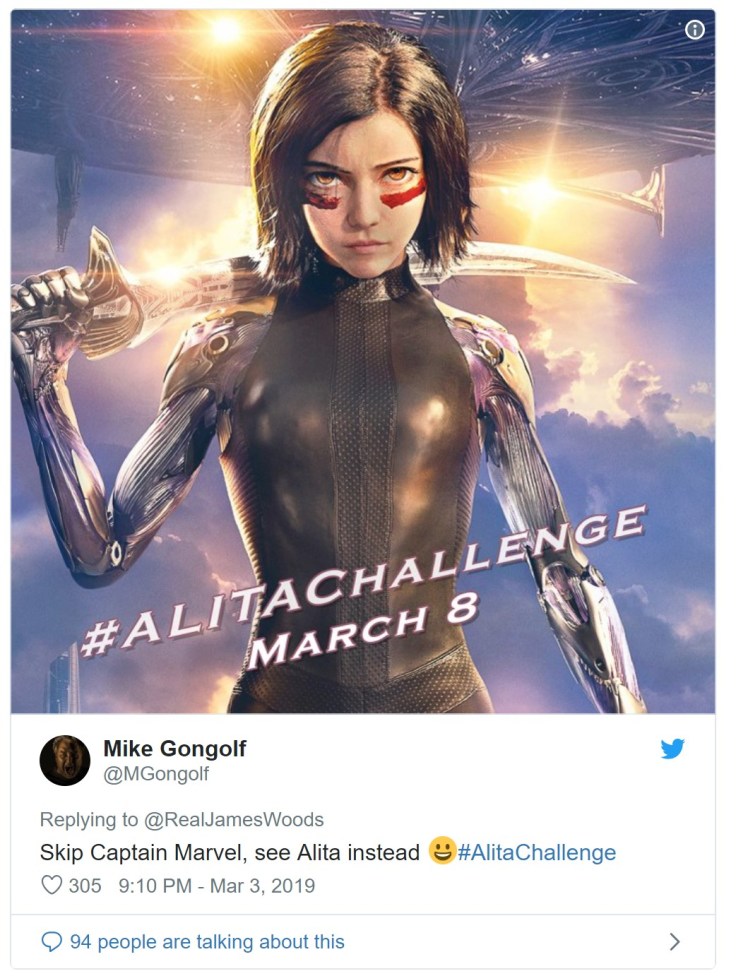Image resolution: width=736 pixels, height=976 pixels.
Task: Expand conversation with right chevron arrow
Action: tap(674, 942)
